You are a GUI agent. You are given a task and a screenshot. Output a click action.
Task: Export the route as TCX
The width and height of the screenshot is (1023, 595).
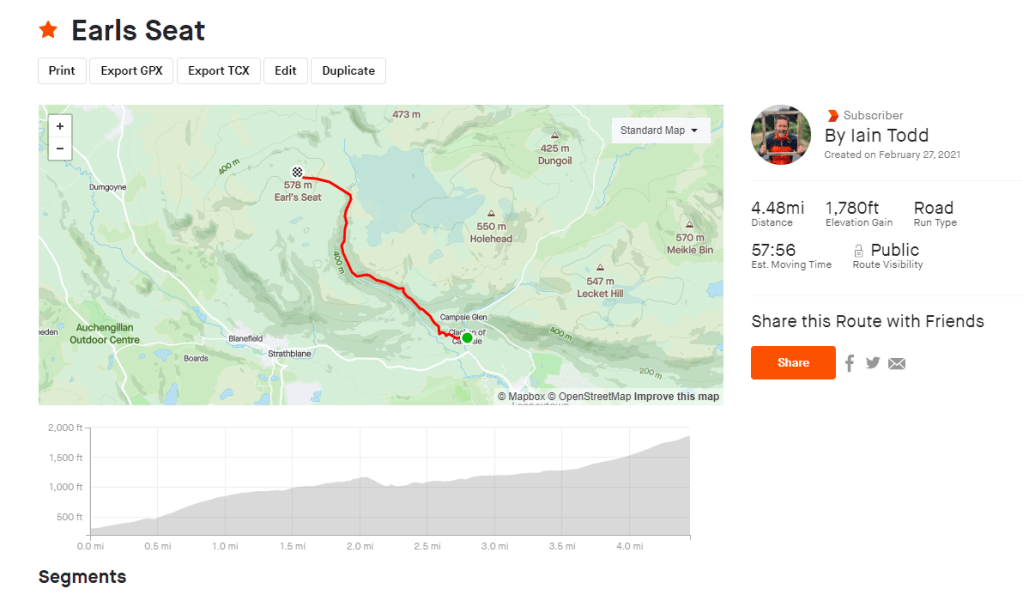click(x=219, y=71)
